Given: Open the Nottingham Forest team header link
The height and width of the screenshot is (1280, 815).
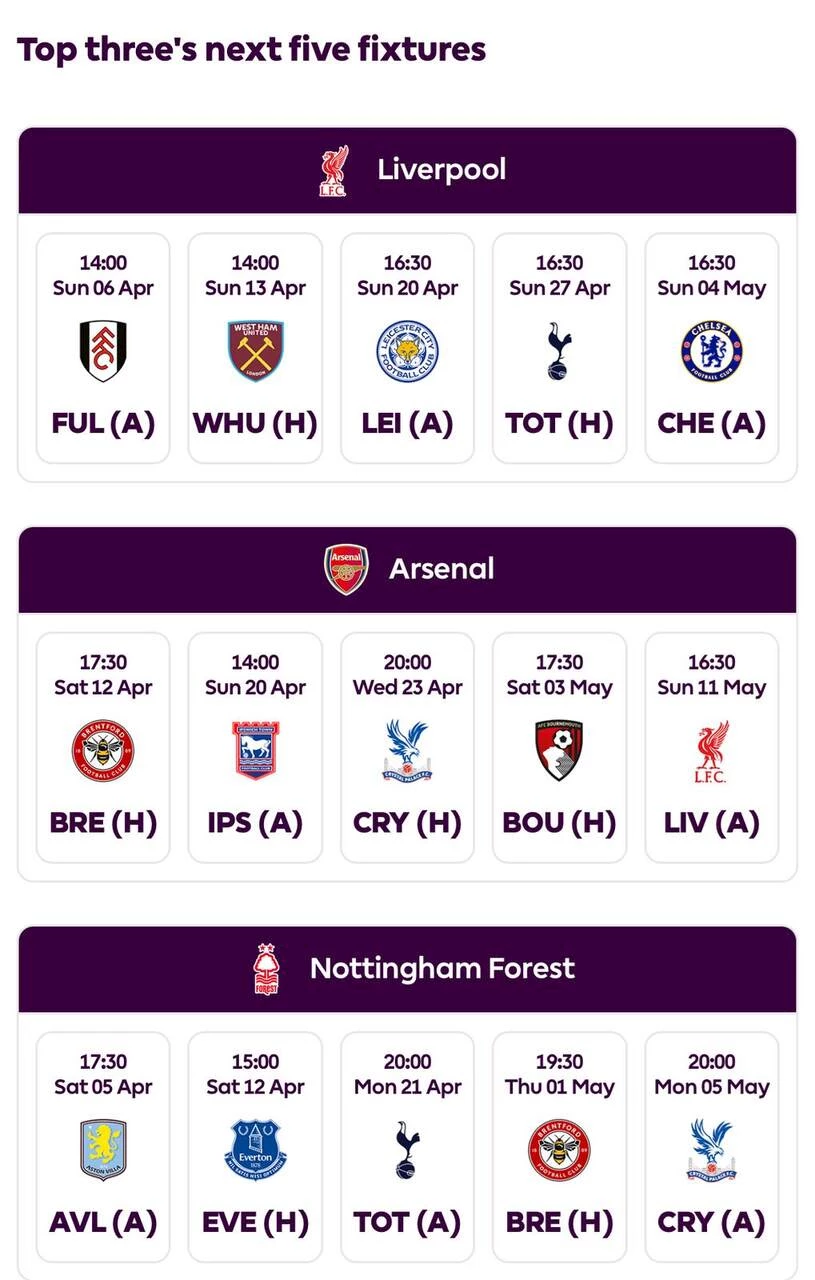Looking at the screenshot, I should click(x=442, y=968).
